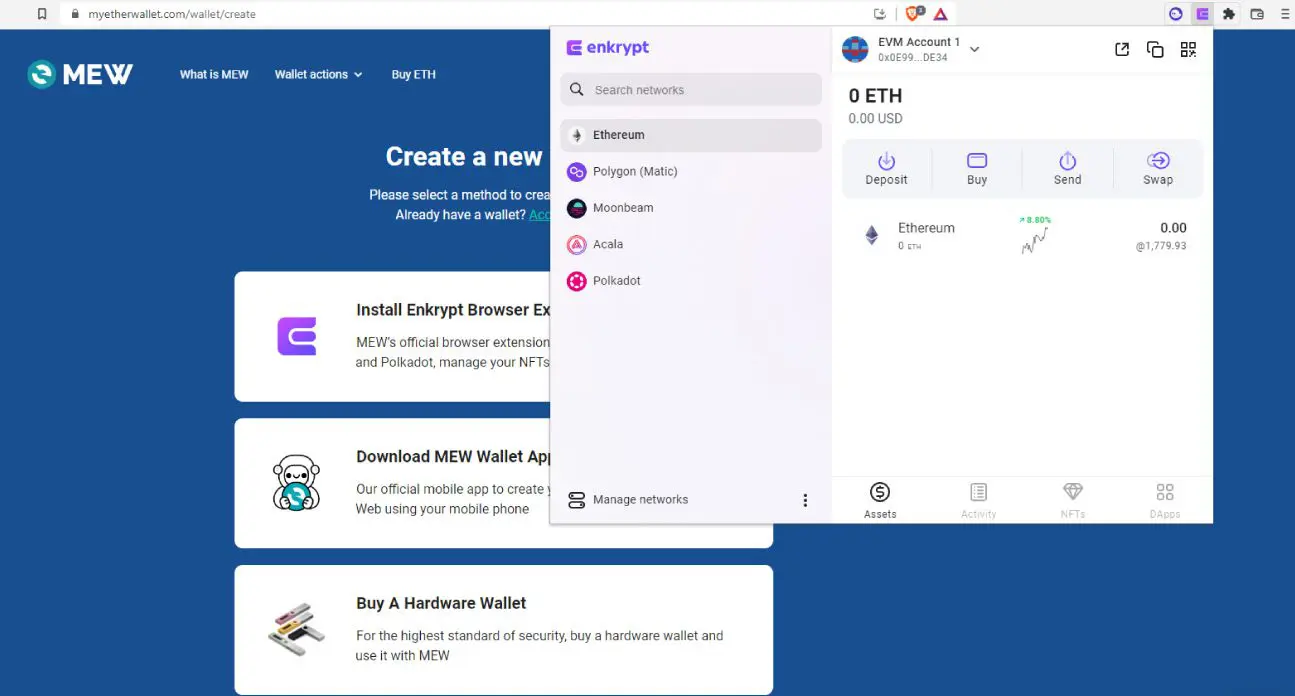Screen dimensions: 1295x696
Task: Choose the Acala network
Action: (691, 244)
